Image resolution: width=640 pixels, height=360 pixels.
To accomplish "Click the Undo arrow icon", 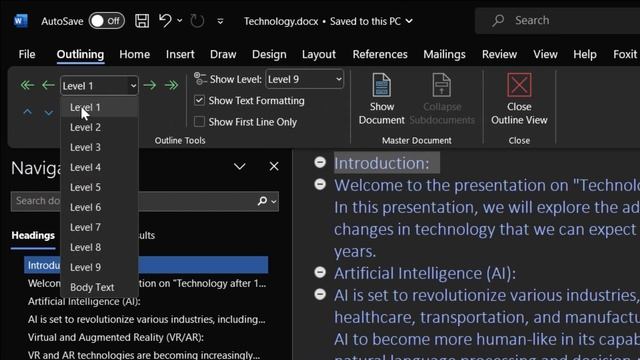I will click(x=165, y=20).
